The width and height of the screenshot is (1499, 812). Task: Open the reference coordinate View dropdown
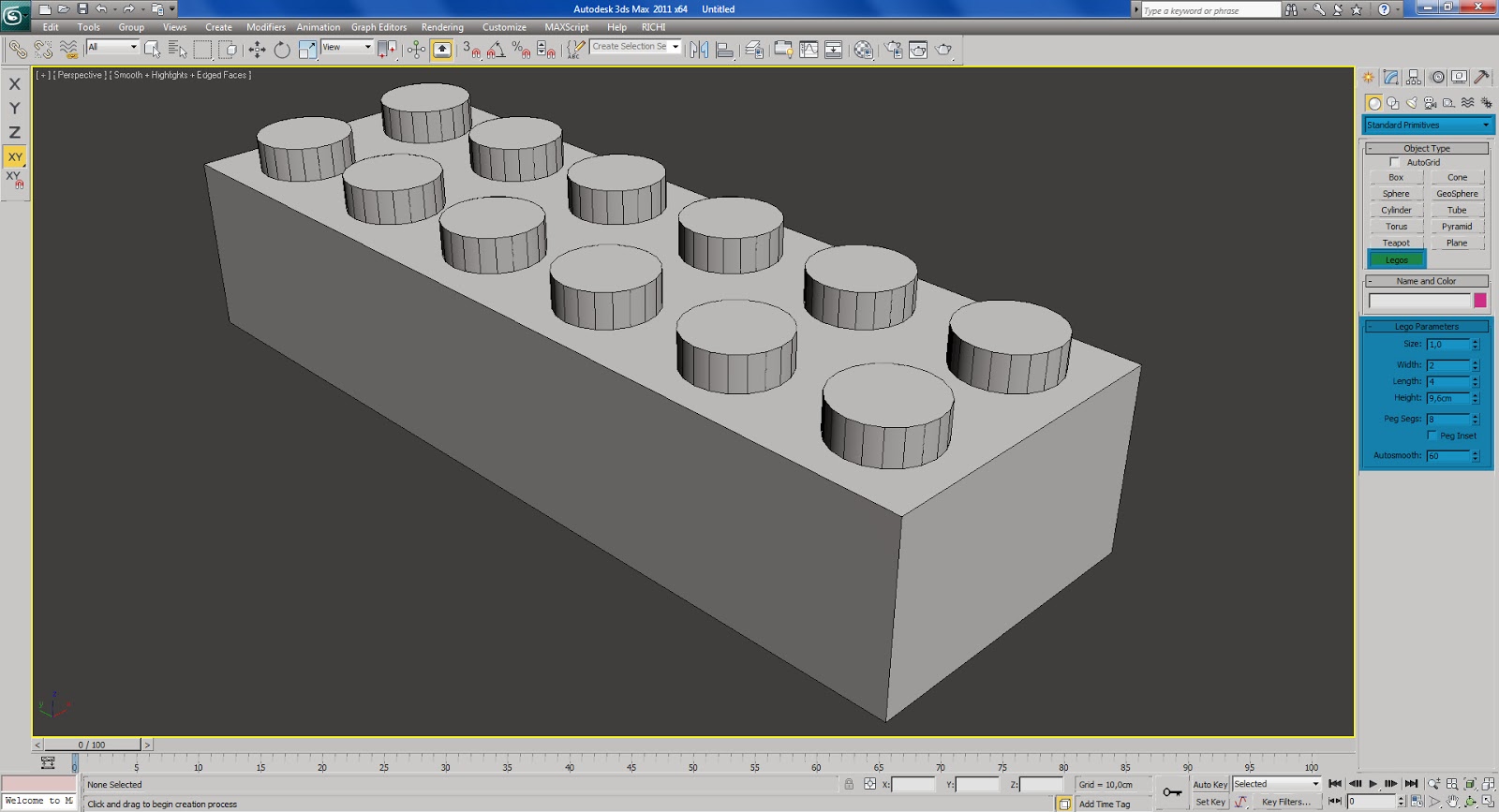point(347,48)
